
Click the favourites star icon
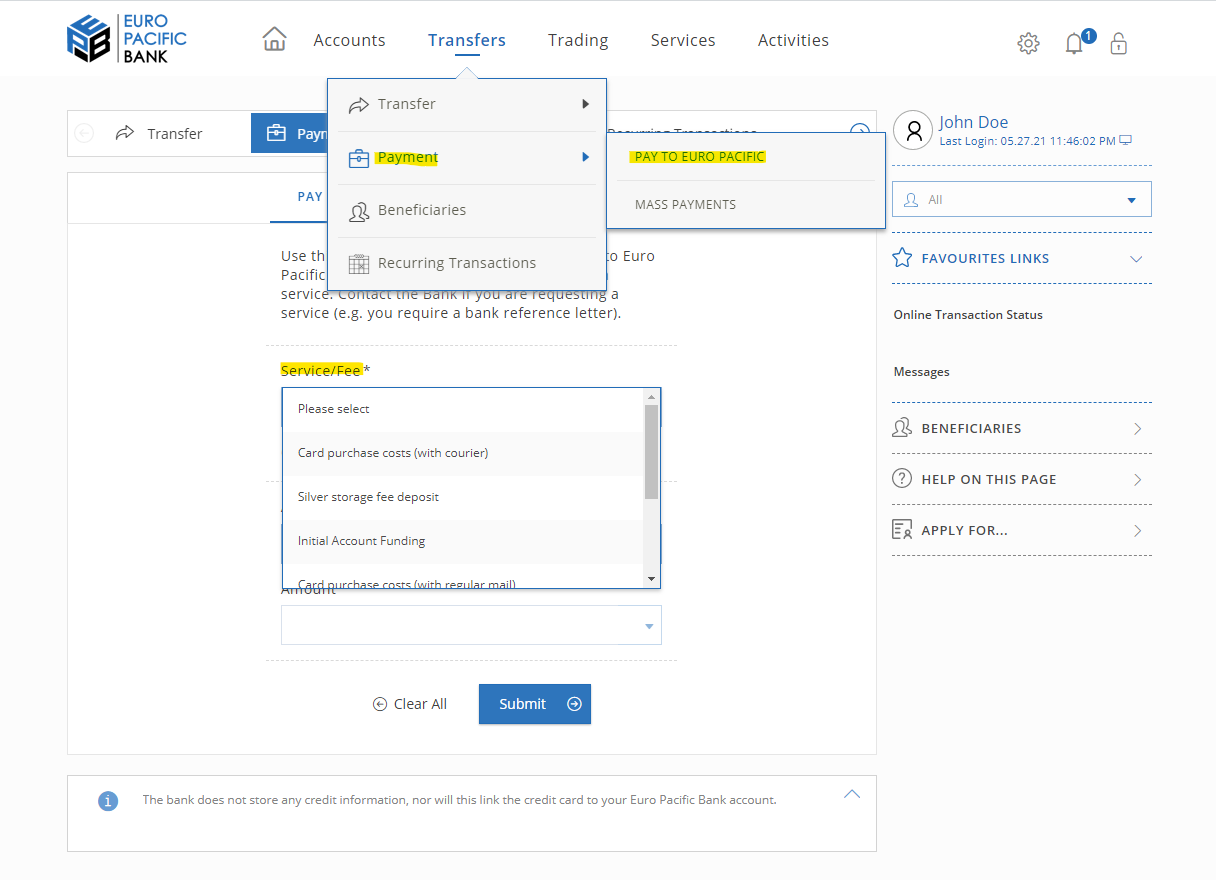902,258
